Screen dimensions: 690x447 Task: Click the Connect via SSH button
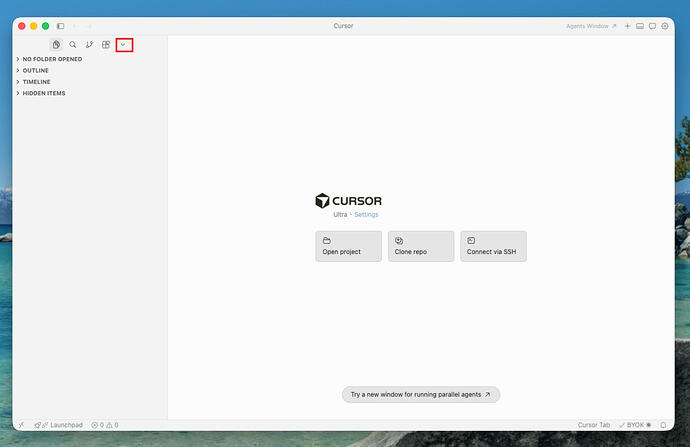[x=493, y=246]
